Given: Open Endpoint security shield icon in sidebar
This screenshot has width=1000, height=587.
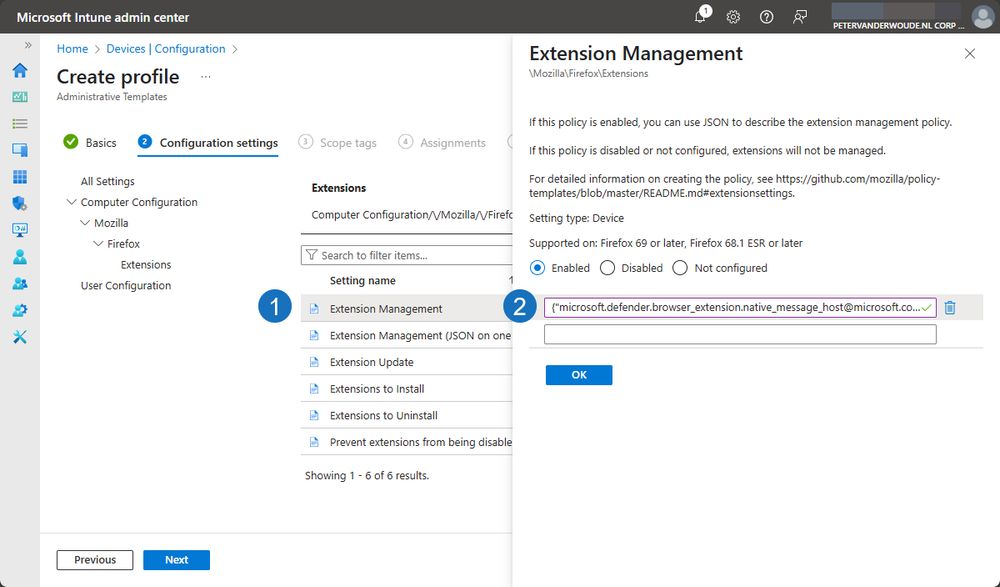Looking at the screenshot, I should pos(20,204).
